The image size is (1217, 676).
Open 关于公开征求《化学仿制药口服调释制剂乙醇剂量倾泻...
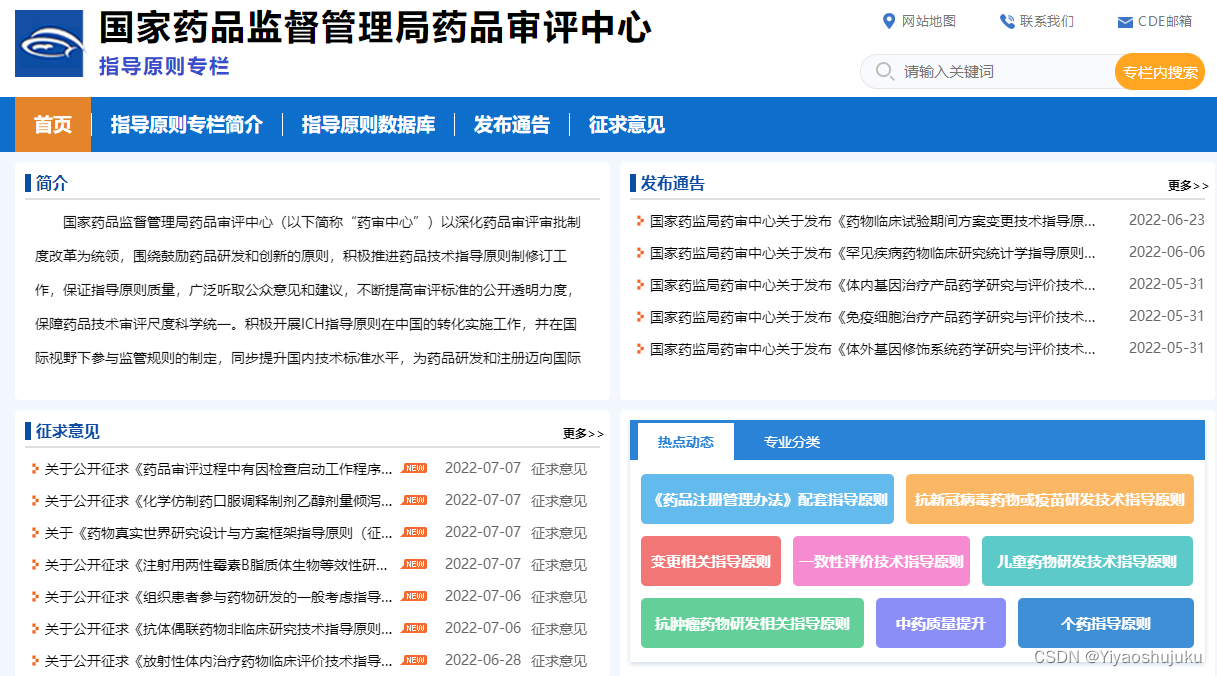click(x=219, y=501)
